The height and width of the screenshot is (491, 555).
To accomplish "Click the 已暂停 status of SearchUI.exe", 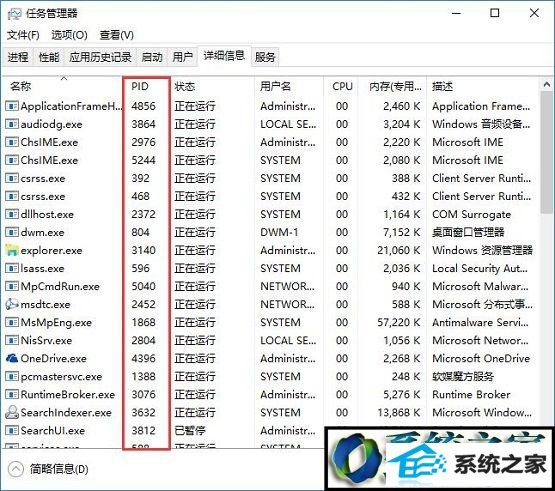I will [190, 430].
